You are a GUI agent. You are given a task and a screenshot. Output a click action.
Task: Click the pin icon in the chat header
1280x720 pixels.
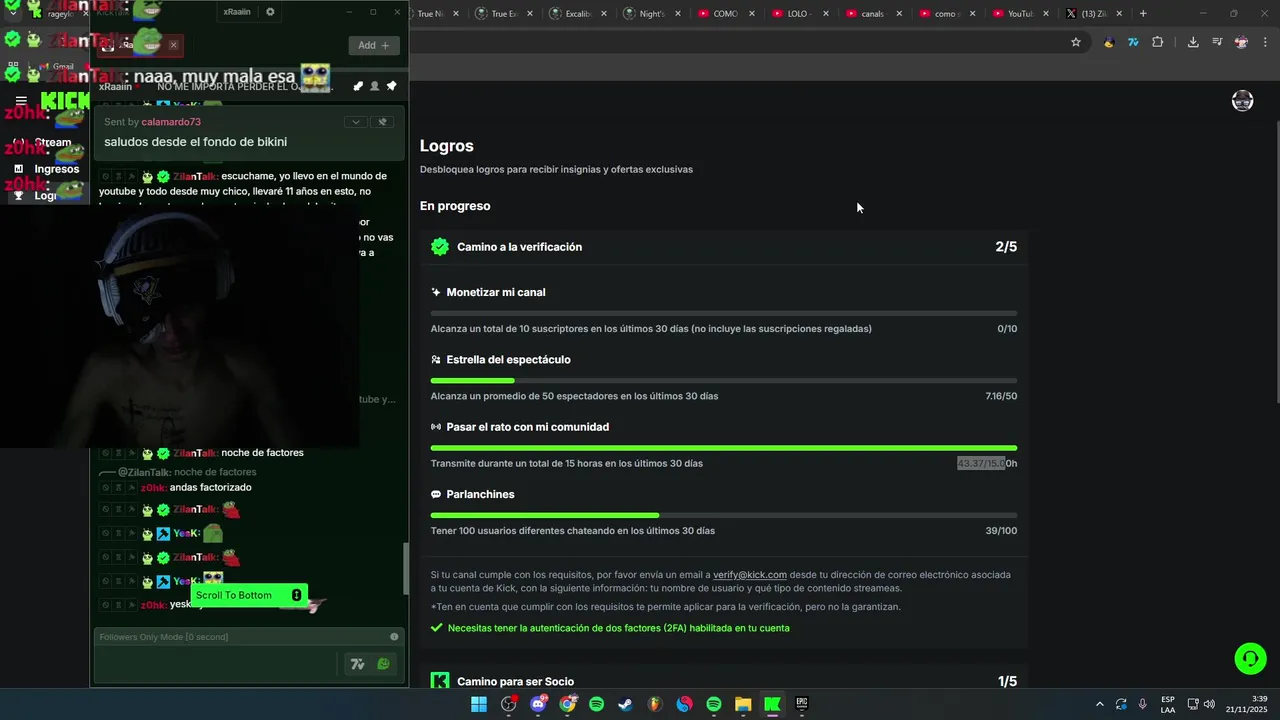[x=391, y=86]
